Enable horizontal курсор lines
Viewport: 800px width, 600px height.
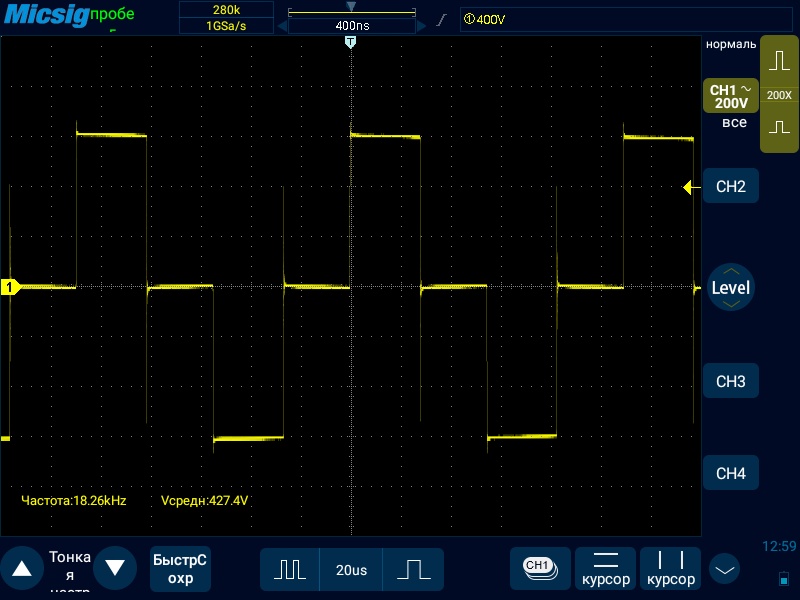606,568
